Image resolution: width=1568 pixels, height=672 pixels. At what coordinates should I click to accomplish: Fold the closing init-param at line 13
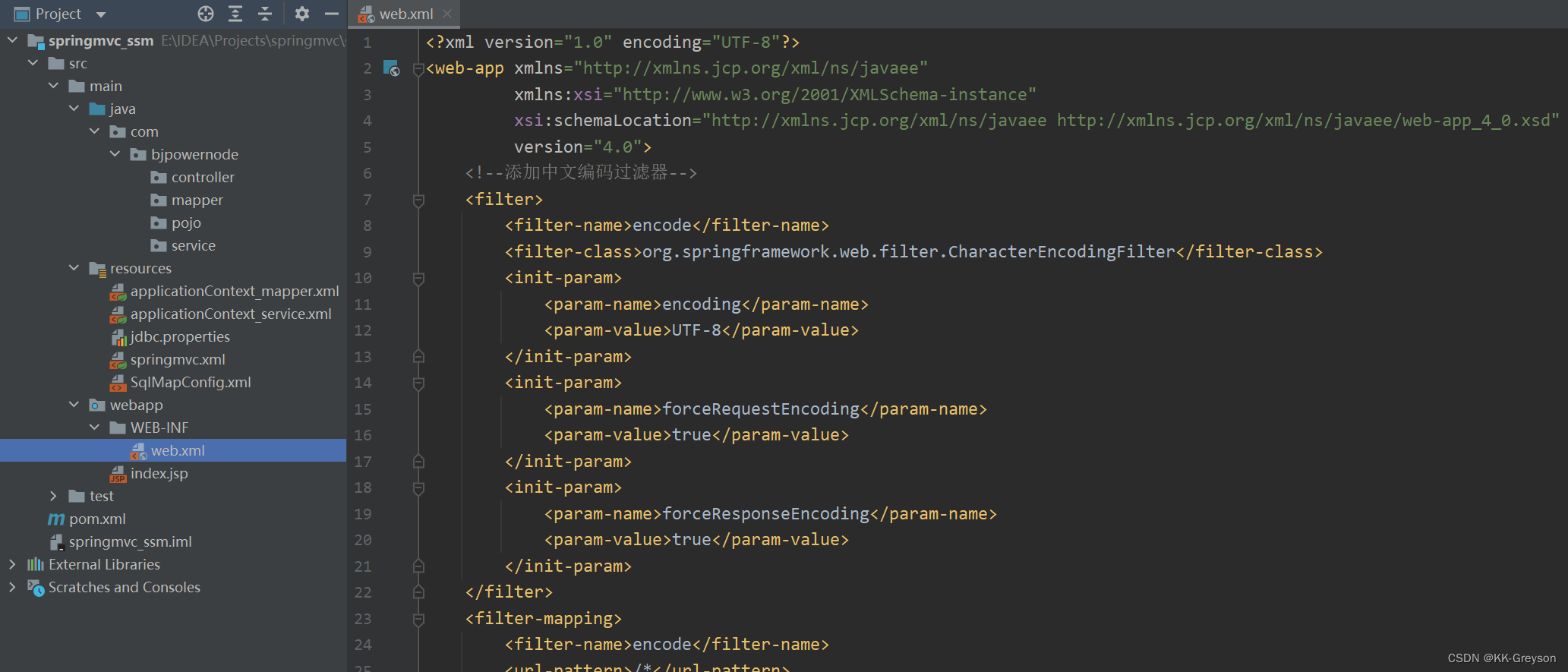(x=418, y=356)
